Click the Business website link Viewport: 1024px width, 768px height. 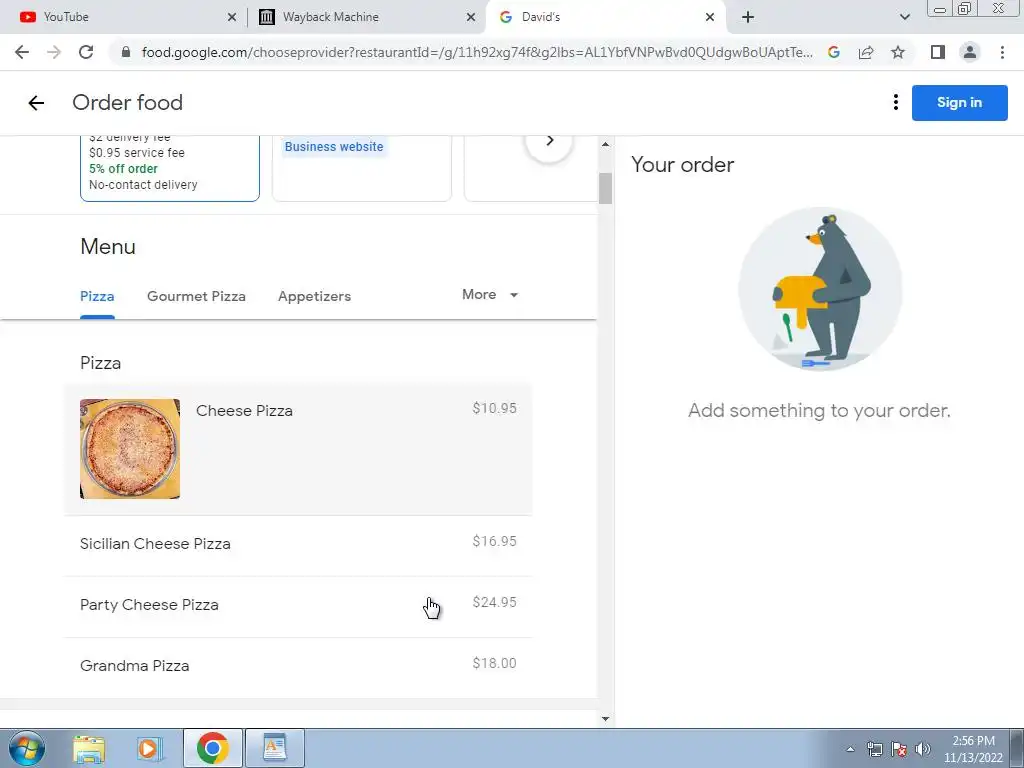[334, 147]
